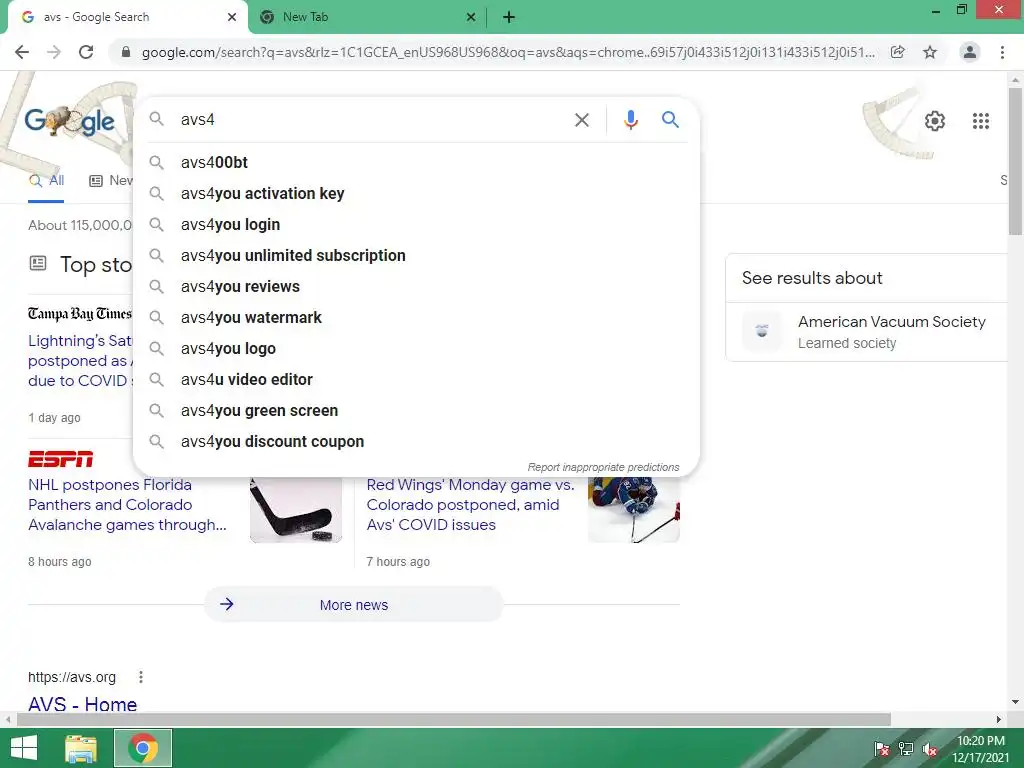Open Google quick settings gear

click(935, 121)
